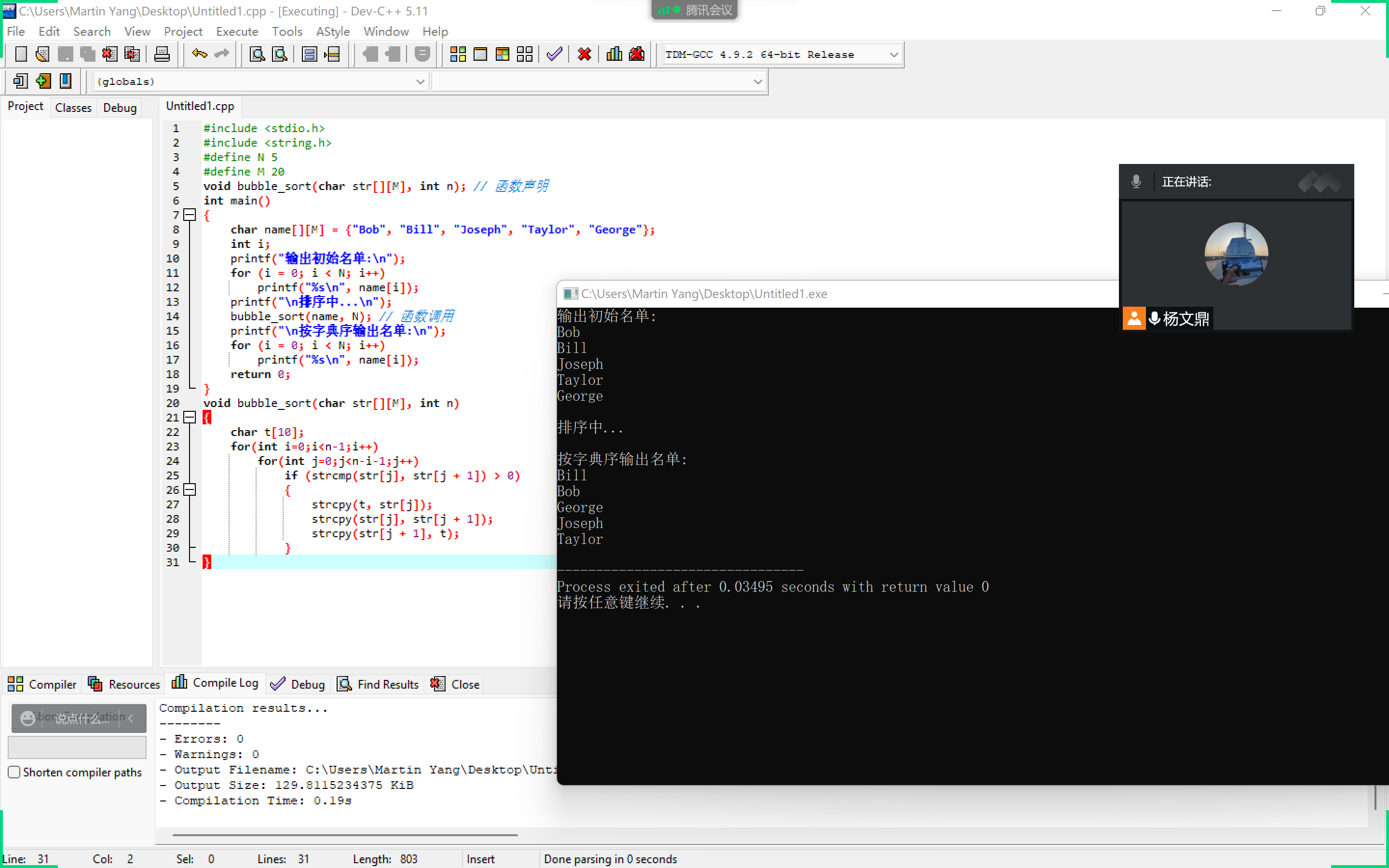The height and width of the screenshot is (868, 1389).
Task: Open the Execute menu
Action: 236,31
